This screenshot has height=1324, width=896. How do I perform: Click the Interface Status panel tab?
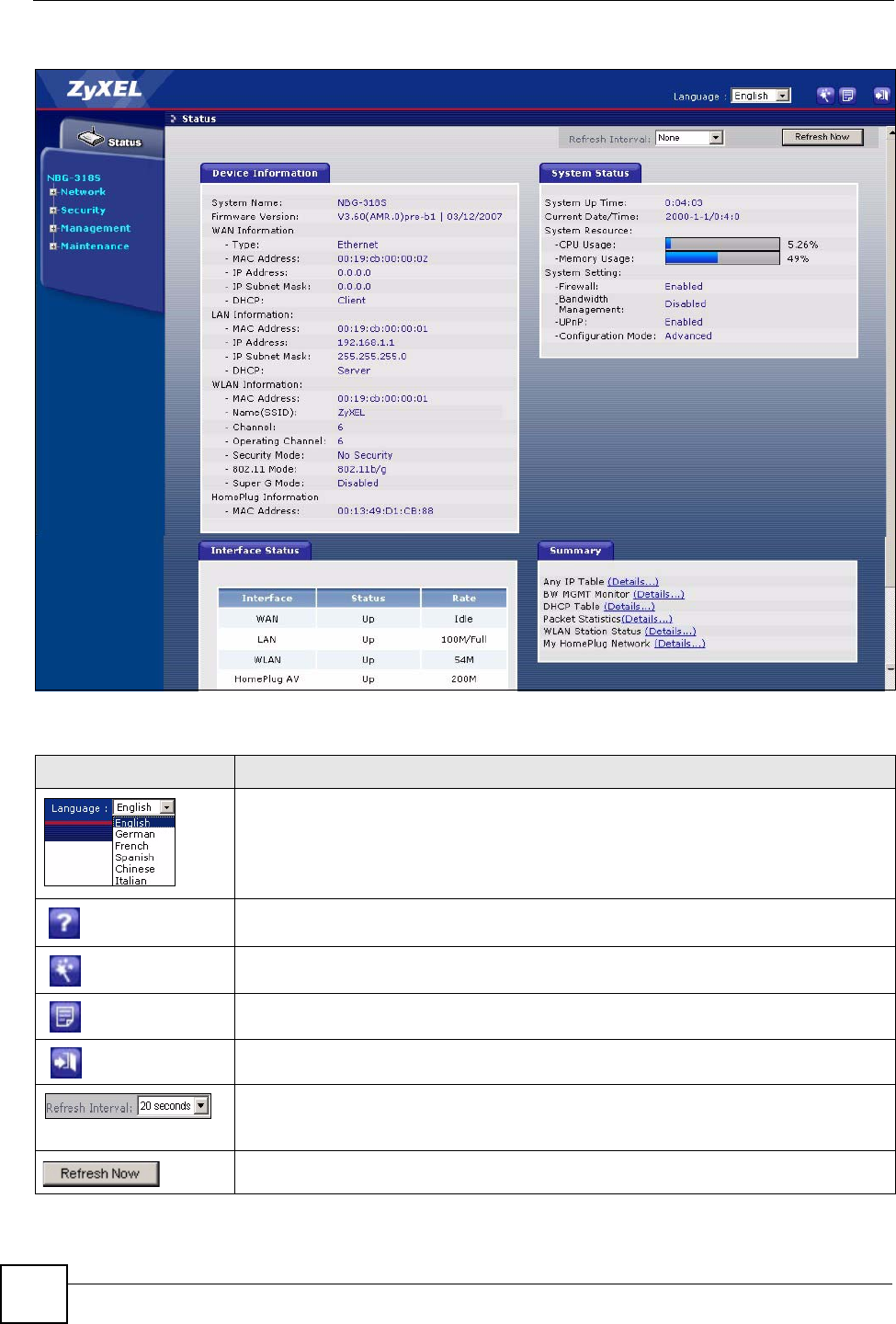pos(255,551)
